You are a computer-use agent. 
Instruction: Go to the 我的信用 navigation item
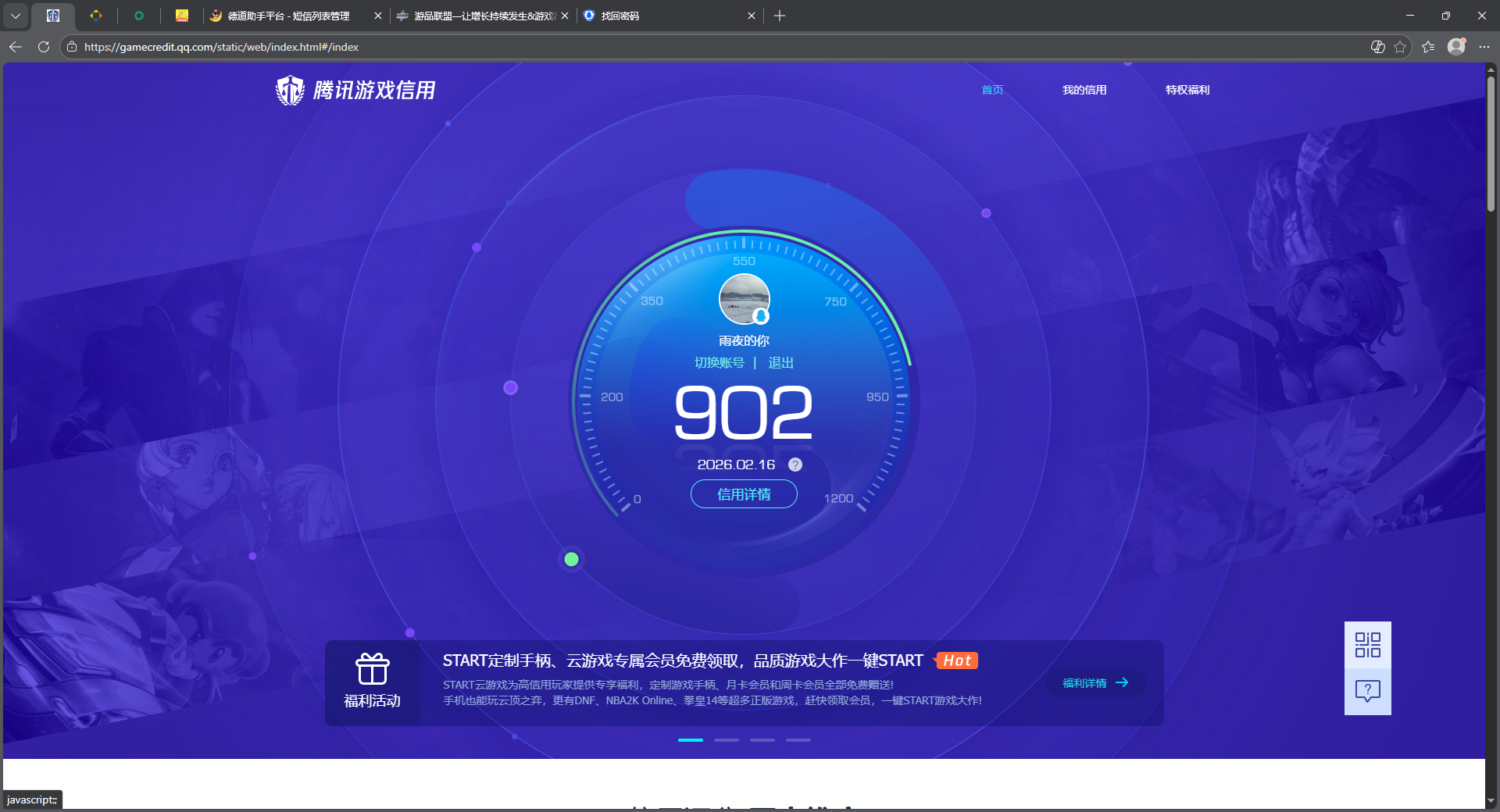(x=1084, y=90)
